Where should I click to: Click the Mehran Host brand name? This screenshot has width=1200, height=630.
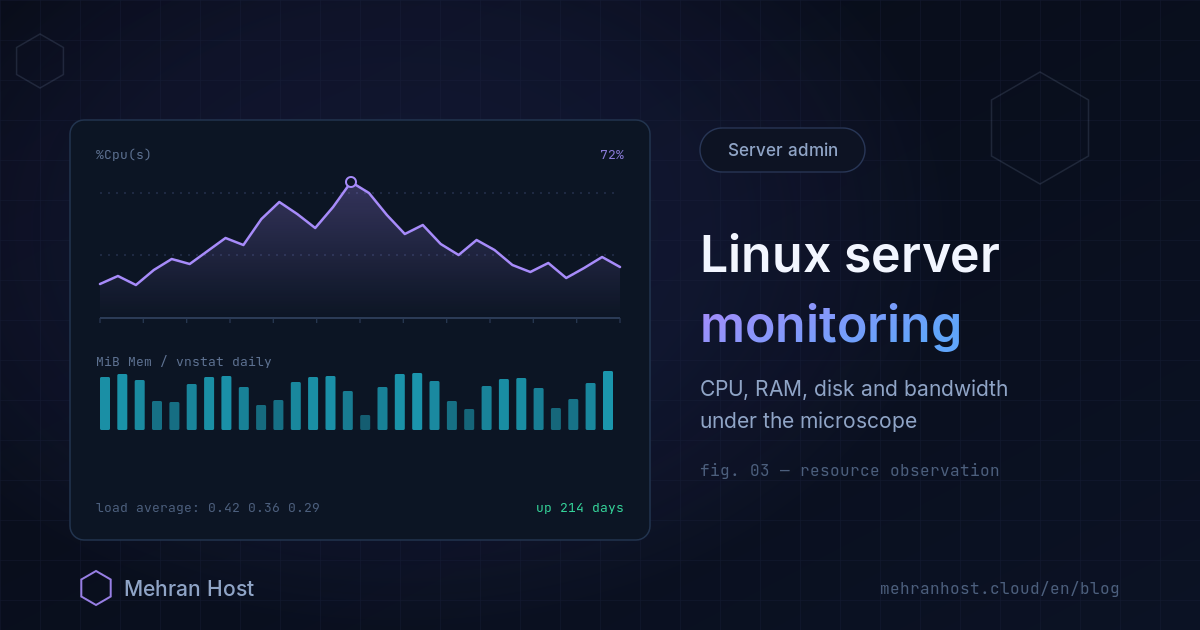tap(189, 588)
